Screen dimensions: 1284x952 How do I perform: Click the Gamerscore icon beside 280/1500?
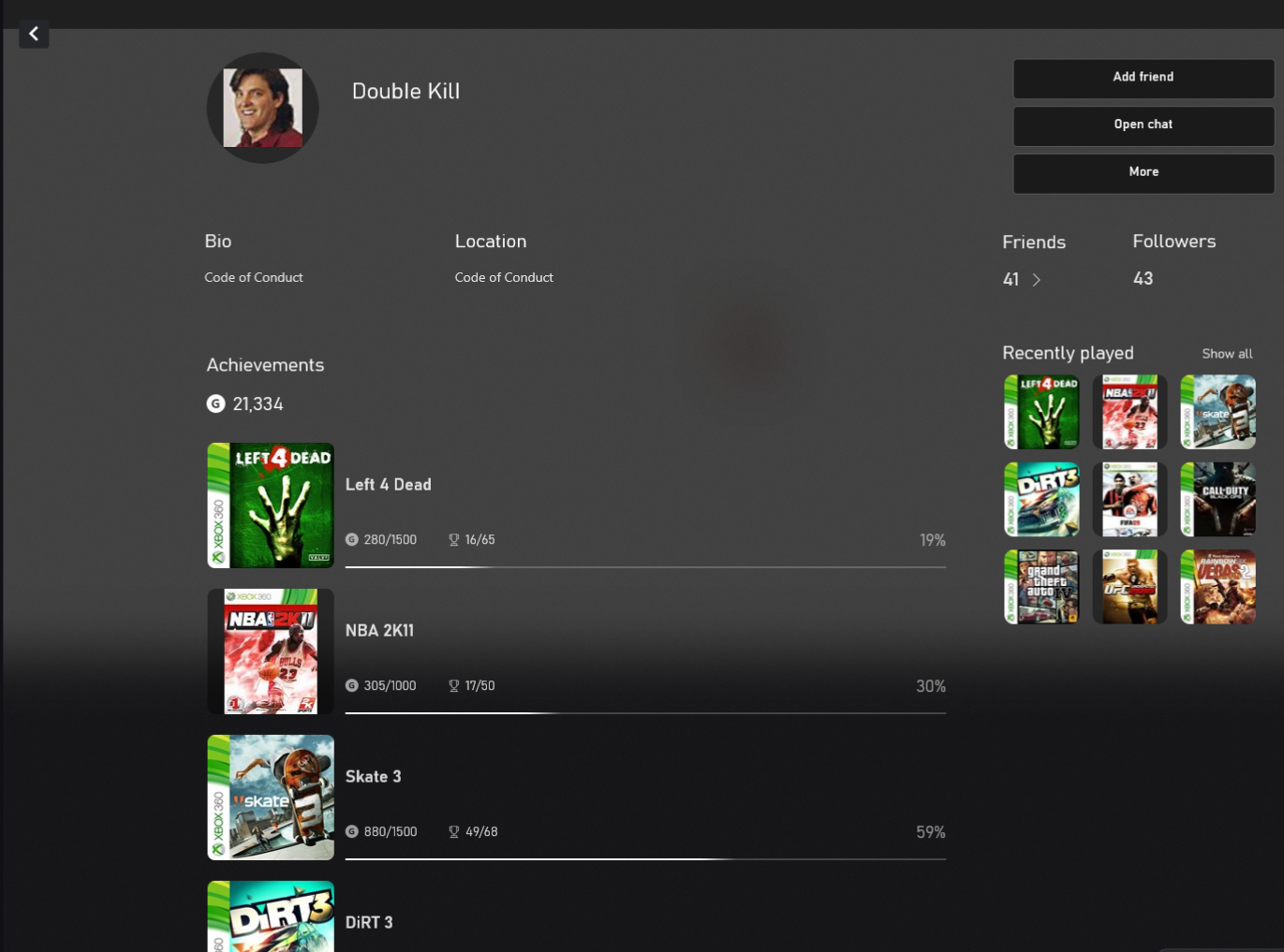[x=352, y=539]
